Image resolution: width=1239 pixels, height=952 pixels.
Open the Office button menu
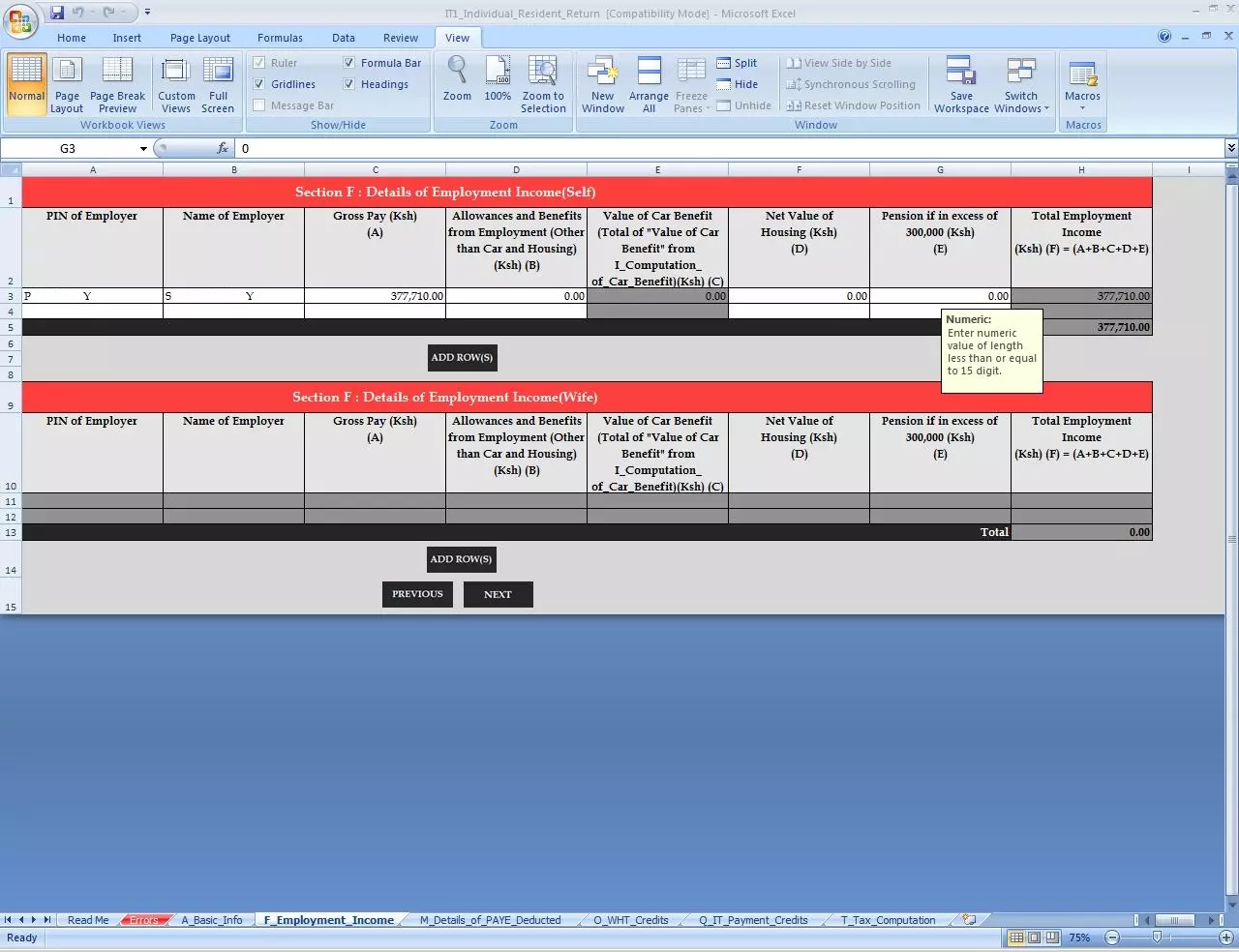point(20,20)
